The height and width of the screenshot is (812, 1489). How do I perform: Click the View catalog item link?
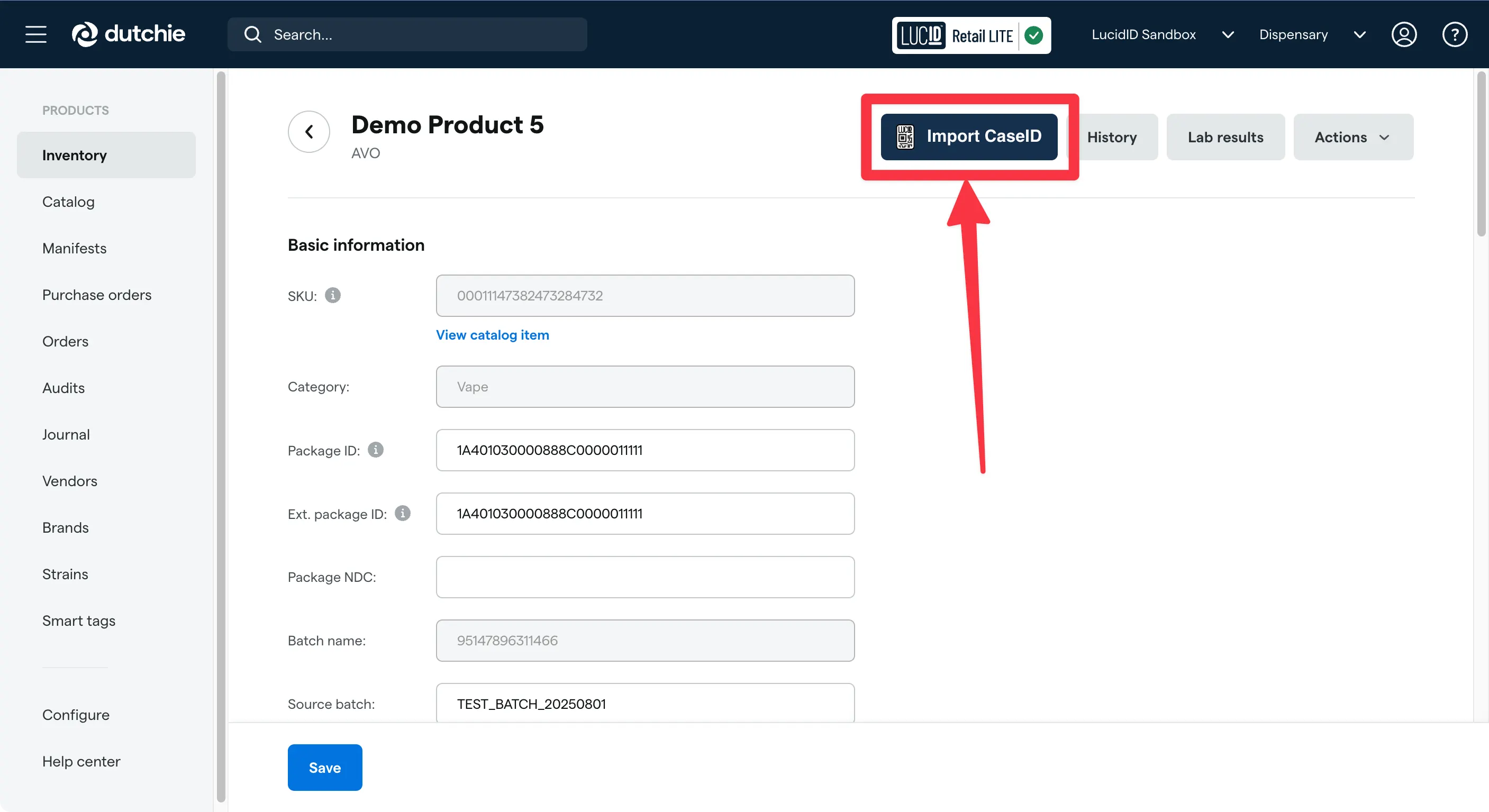click(492, 335)
